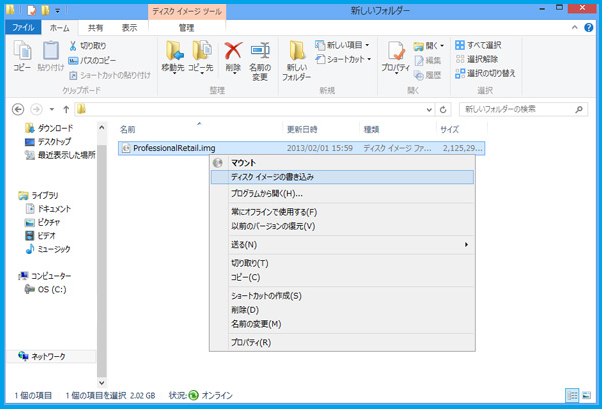Viewport: 602px width, 409px height.
Task: Click the 新しいフォルダー ribbon icon
Action: tap(297, 51)
